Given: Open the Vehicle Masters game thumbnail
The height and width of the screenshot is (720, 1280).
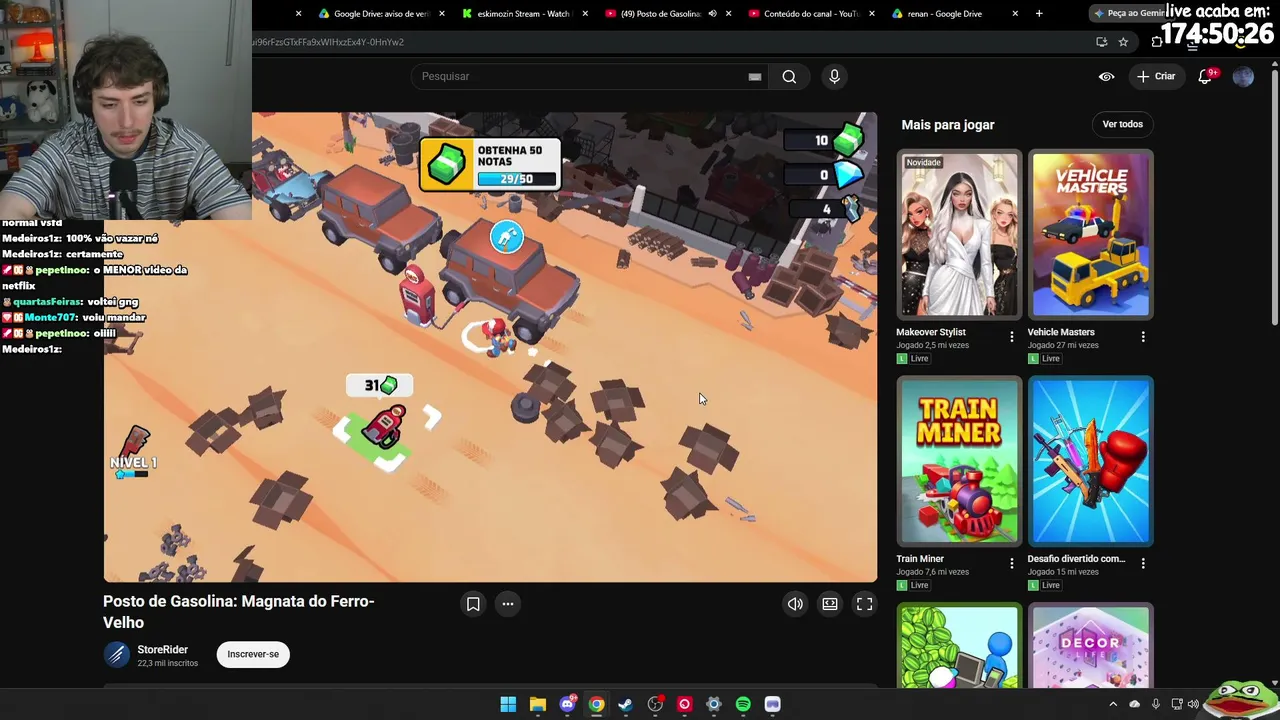Looking at the screenshot, I should 1090,234.
